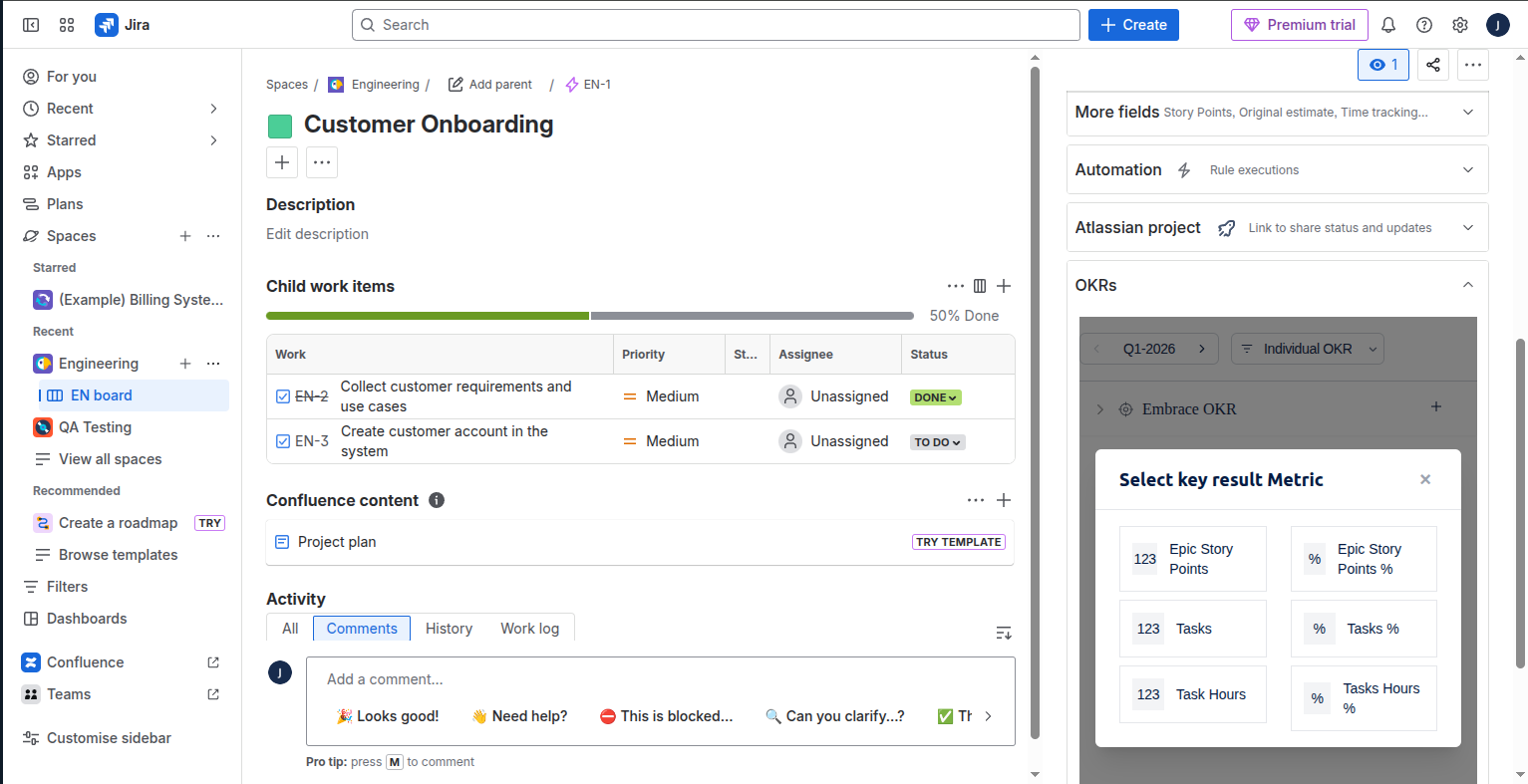1528x784 pixels.
Task: Click the main content vertical scrollbar
Action: [1035, 403]
